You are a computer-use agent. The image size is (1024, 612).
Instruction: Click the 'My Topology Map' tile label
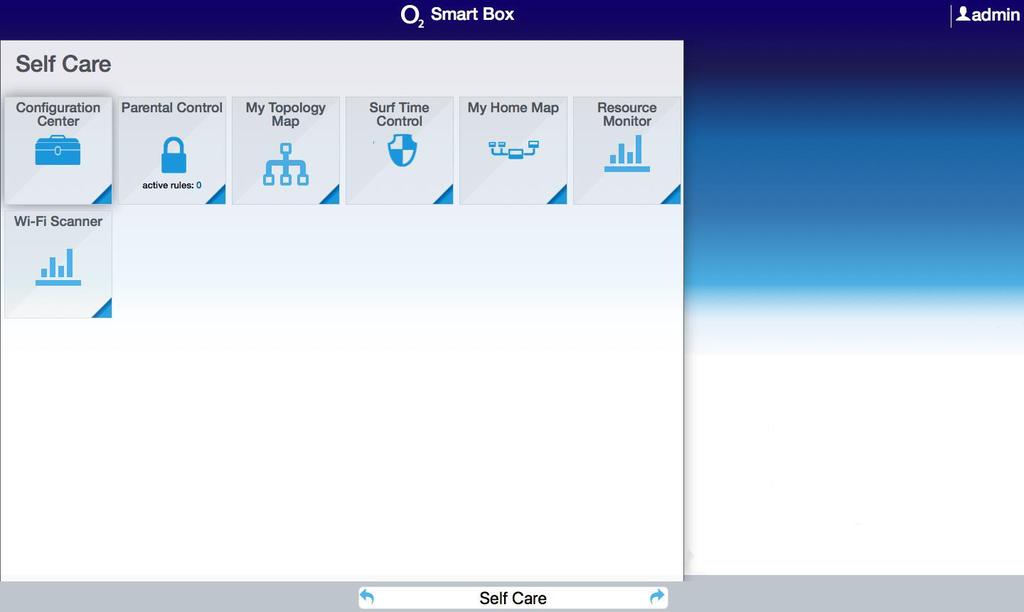285,114
